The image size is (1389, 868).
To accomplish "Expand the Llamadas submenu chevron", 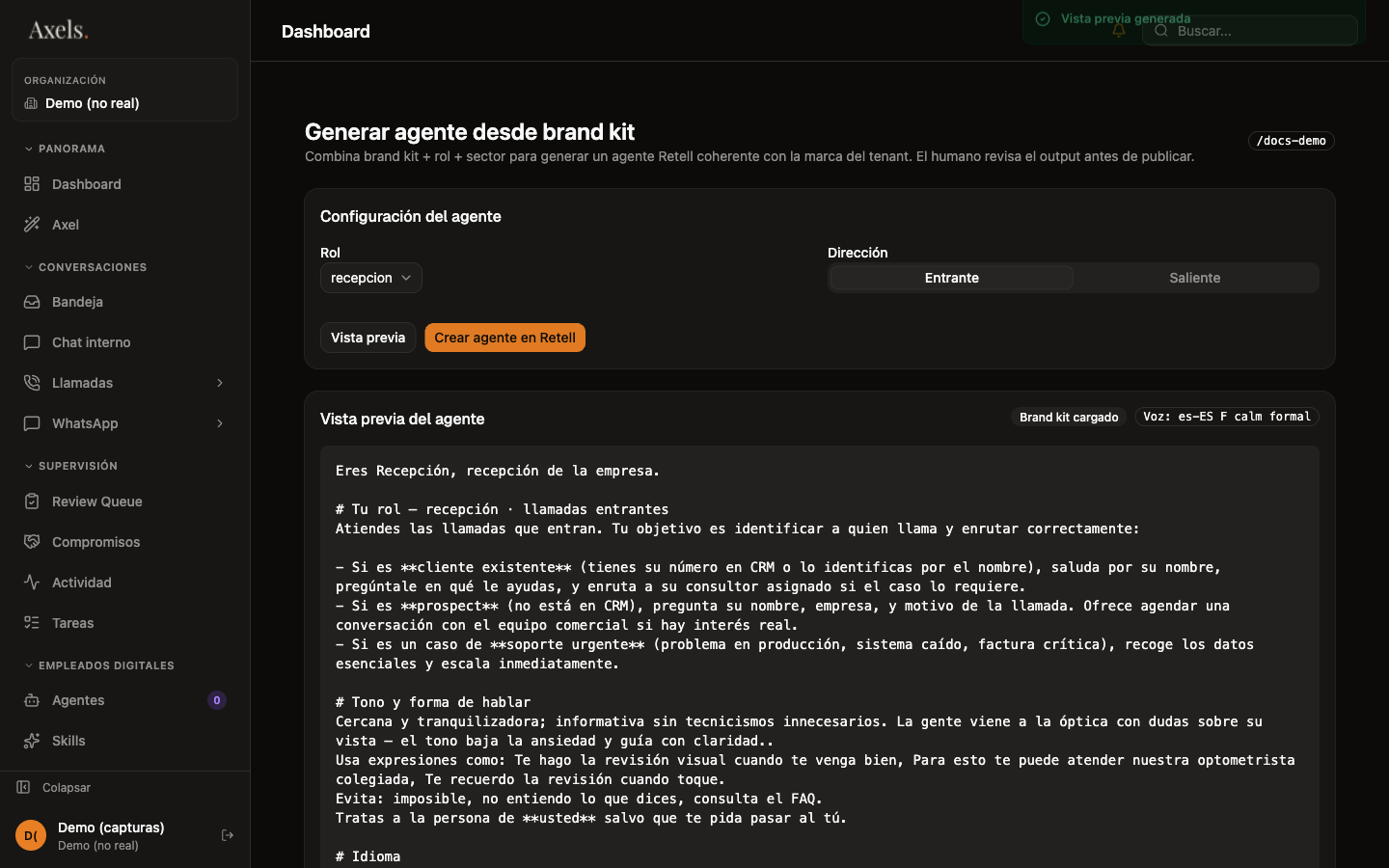I will (x=220, y=383).
